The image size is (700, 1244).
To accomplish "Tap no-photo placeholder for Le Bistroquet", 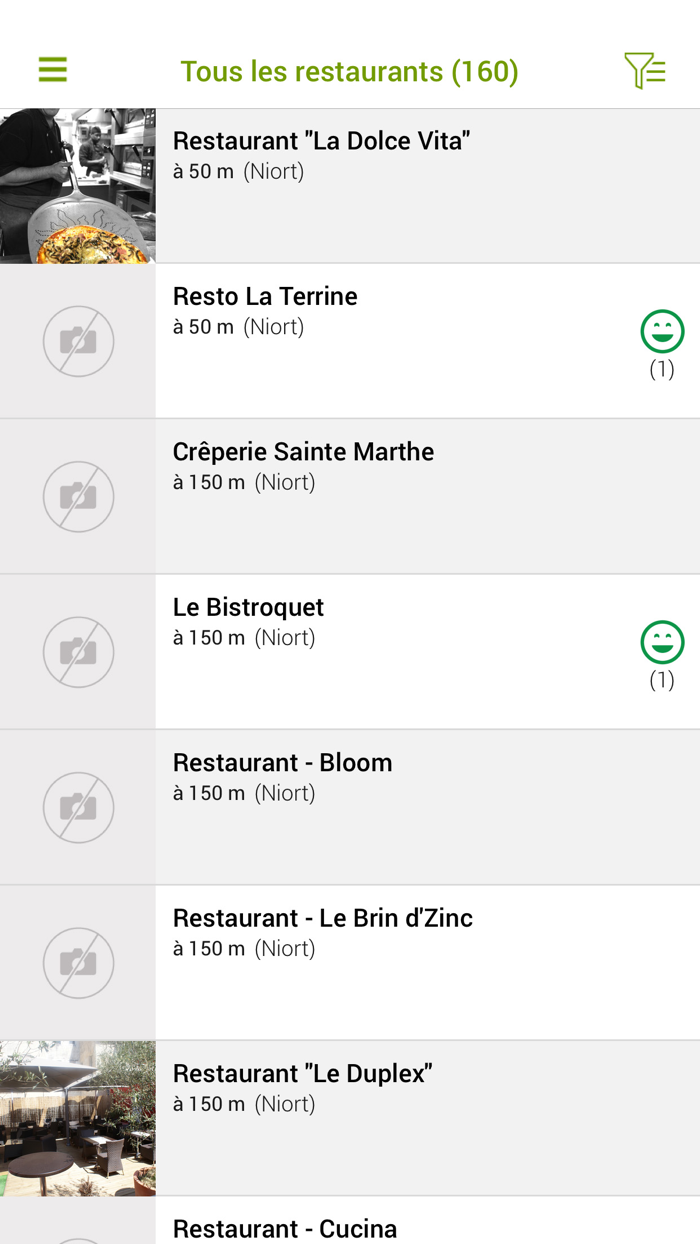I will pyautogui.click(x=78, y=652).
